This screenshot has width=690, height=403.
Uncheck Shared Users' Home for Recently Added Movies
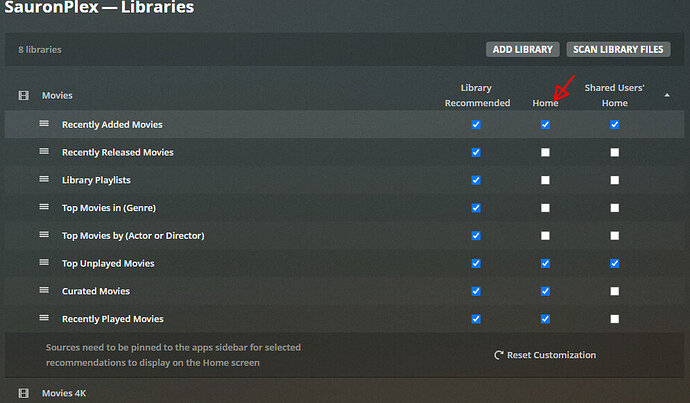615,125
